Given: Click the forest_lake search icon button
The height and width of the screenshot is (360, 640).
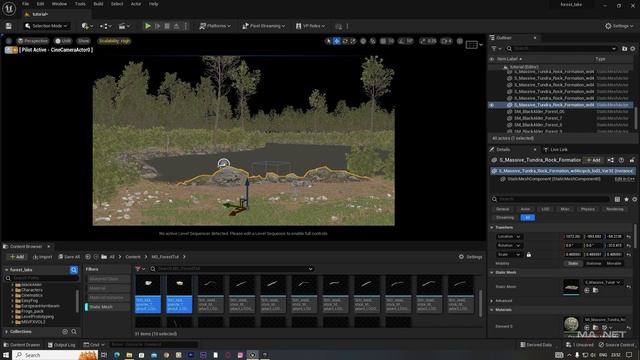Looking at the screenshot, I should pyautogui.click(x=74, y=270).
